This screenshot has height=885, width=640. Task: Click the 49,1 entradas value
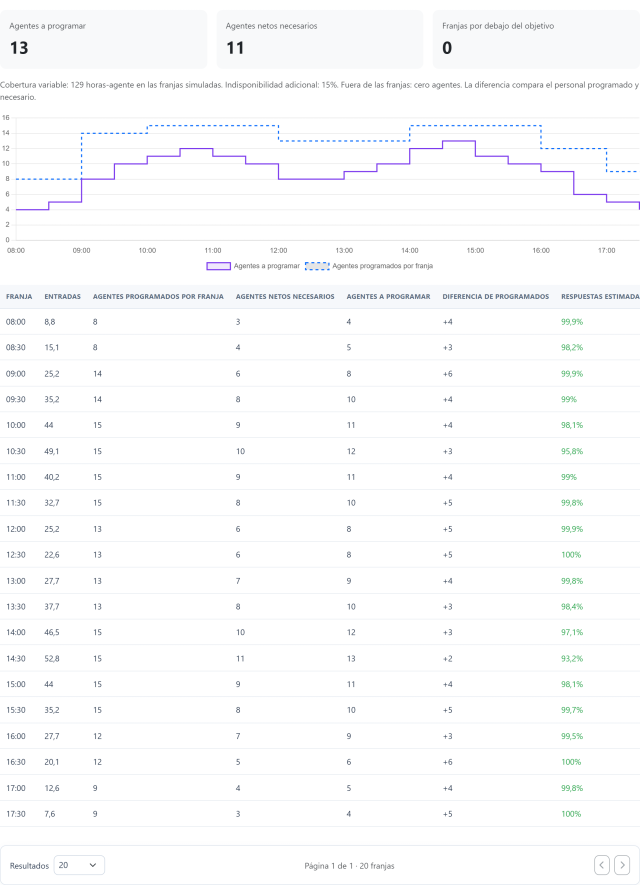52,451
